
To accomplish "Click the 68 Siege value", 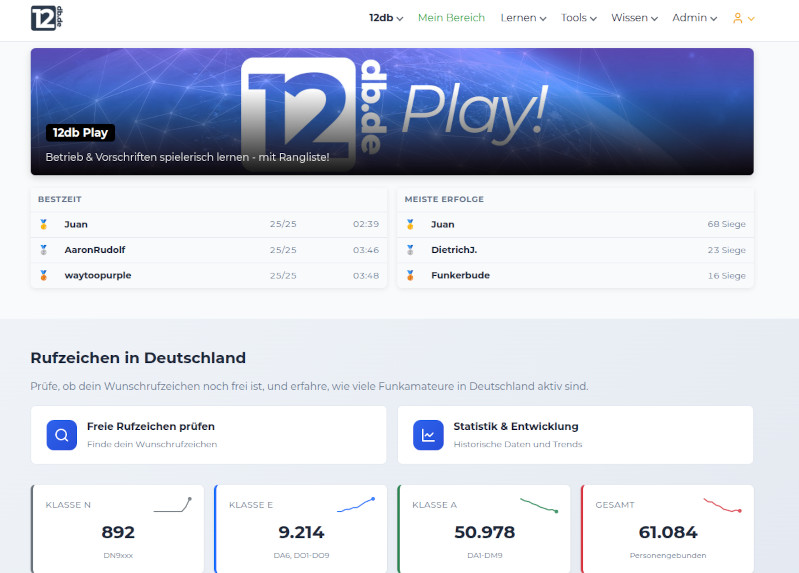I will point(726,224).
